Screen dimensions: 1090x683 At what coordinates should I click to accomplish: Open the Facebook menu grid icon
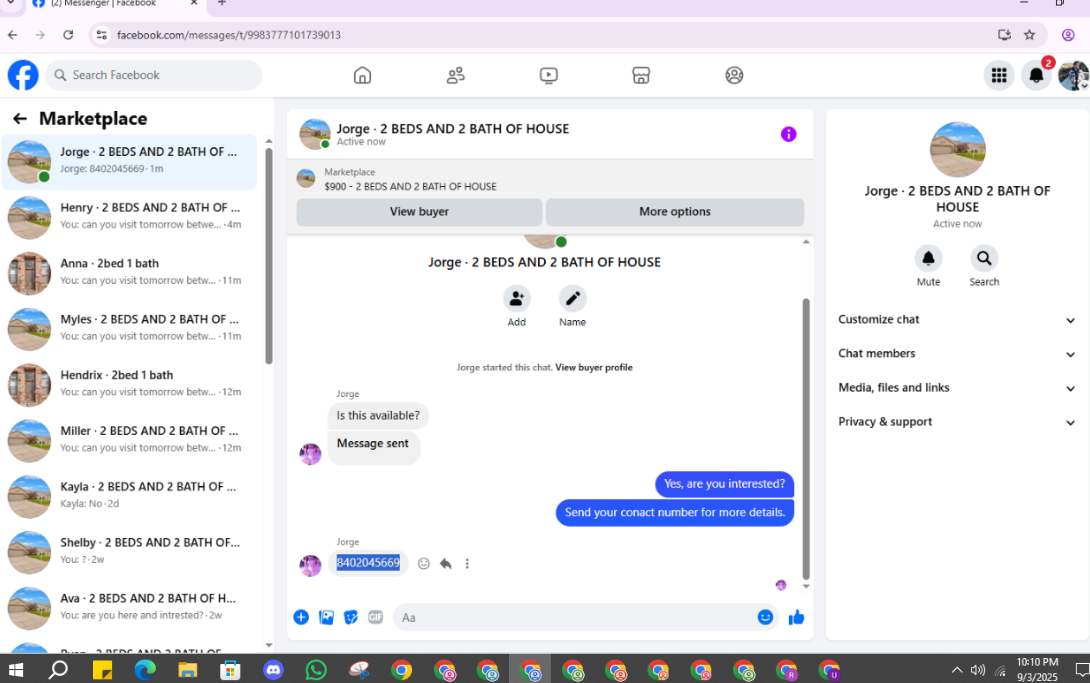999,75
